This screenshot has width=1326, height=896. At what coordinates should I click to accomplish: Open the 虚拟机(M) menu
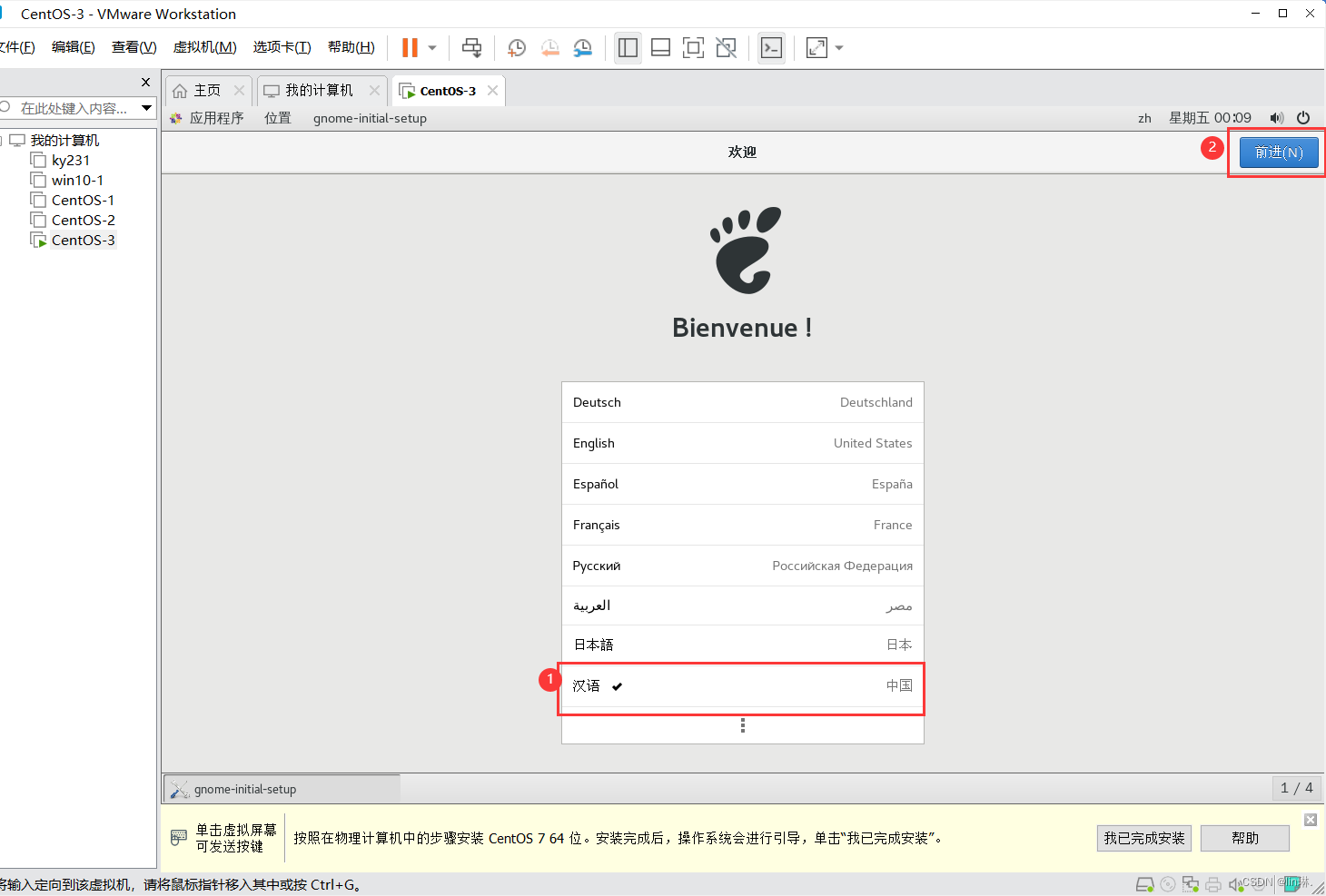(204, 47)
